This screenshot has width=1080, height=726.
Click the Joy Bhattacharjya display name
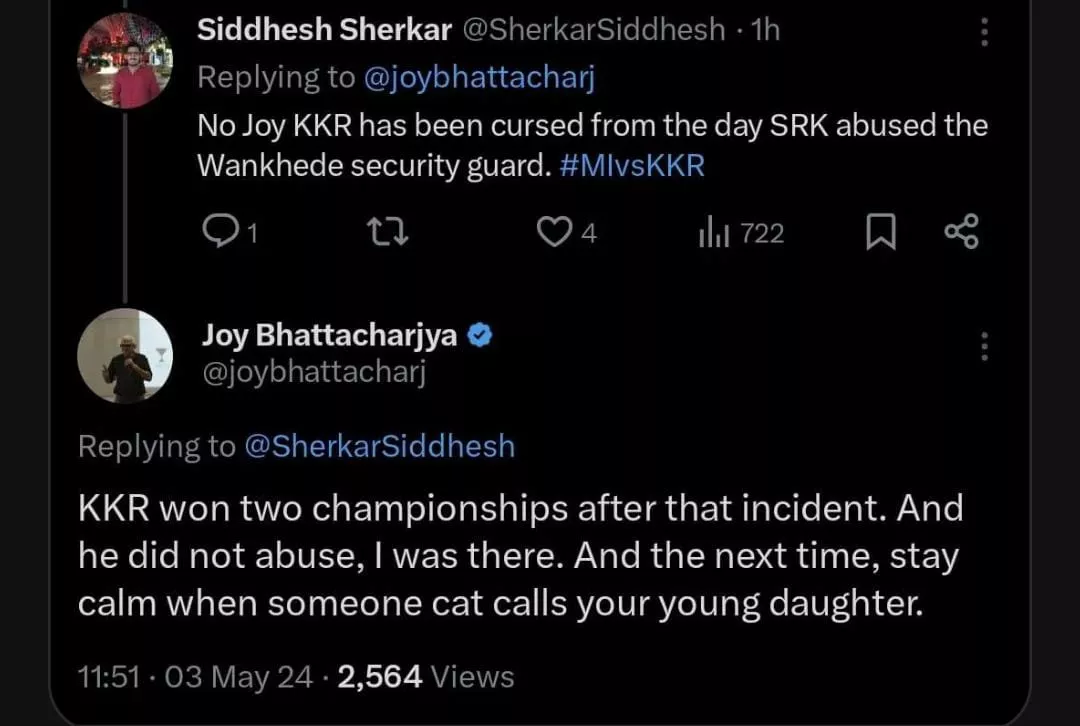(x=330, y=336)
